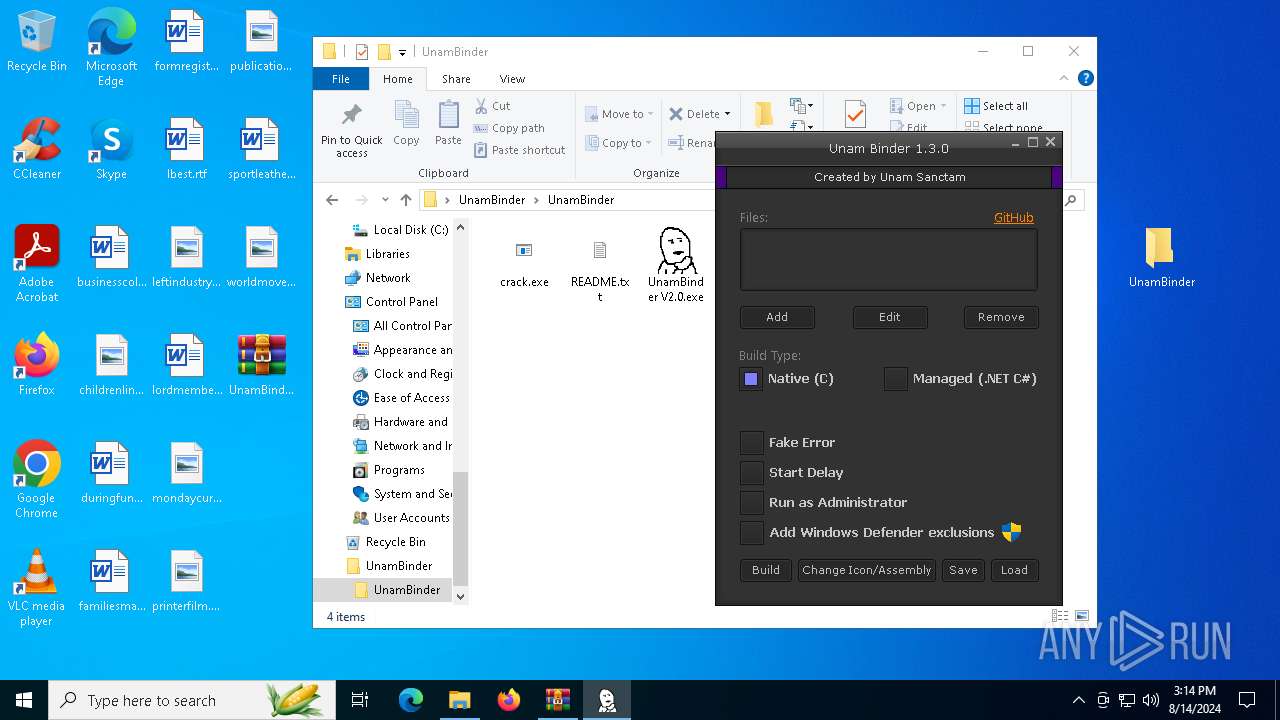1280x720 pixels.
Task: Select Managed (.NET C#) build type
Action: [x=896, y=379]
